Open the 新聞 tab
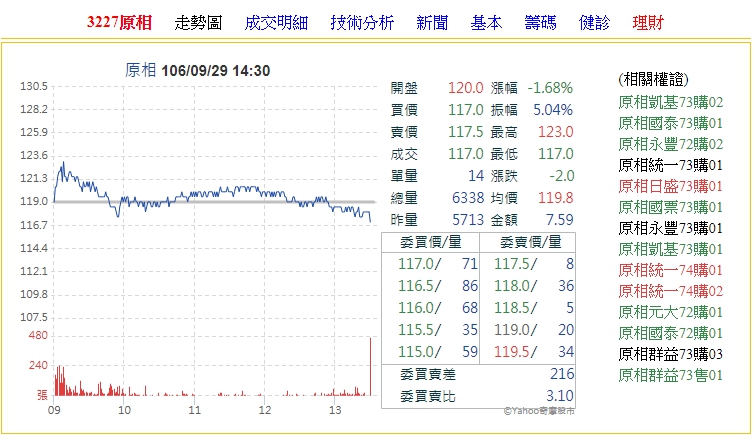This screenshot has width=753, height=435. pyautogui.click(x=432, y=23)
